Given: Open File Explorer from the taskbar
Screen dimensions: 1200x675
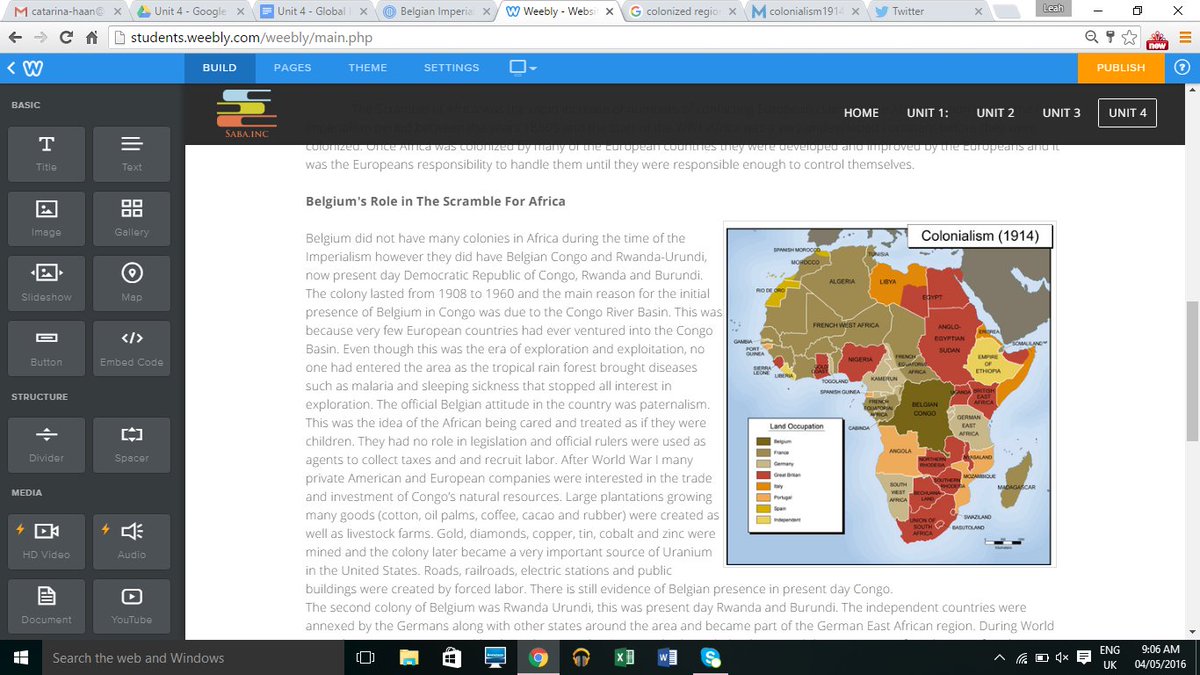Looking at the screenshot, I should [x=409, y=657].
